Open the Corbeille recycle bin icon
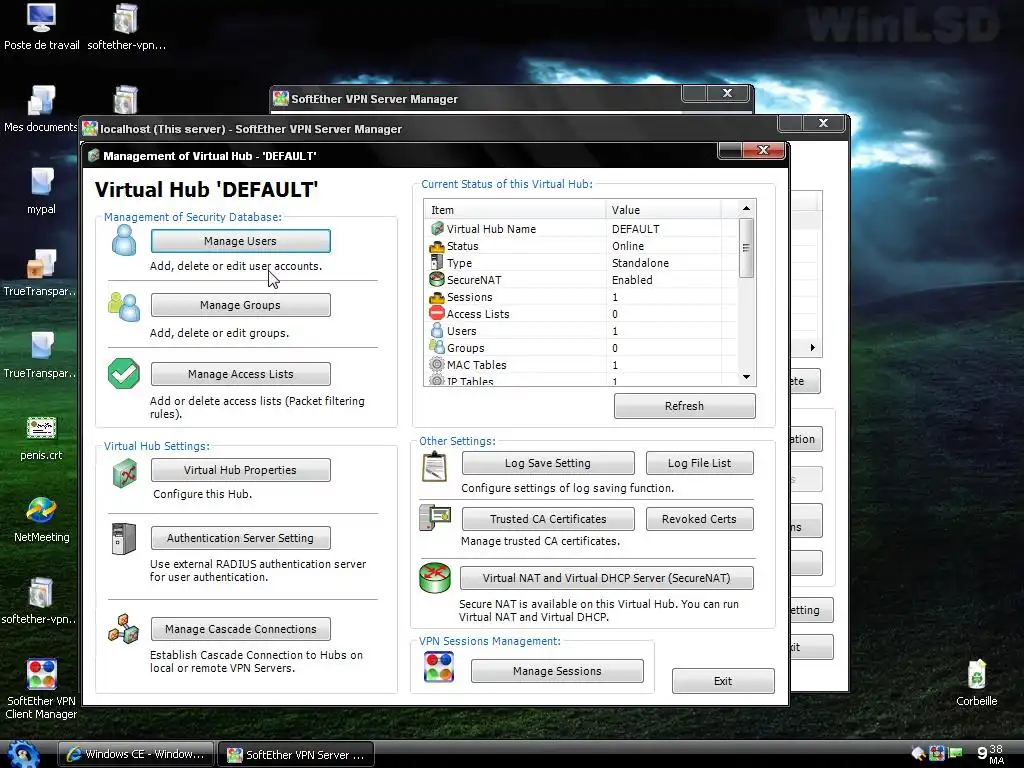Viewport: 1024px width, 768px height. click(976, 683)
